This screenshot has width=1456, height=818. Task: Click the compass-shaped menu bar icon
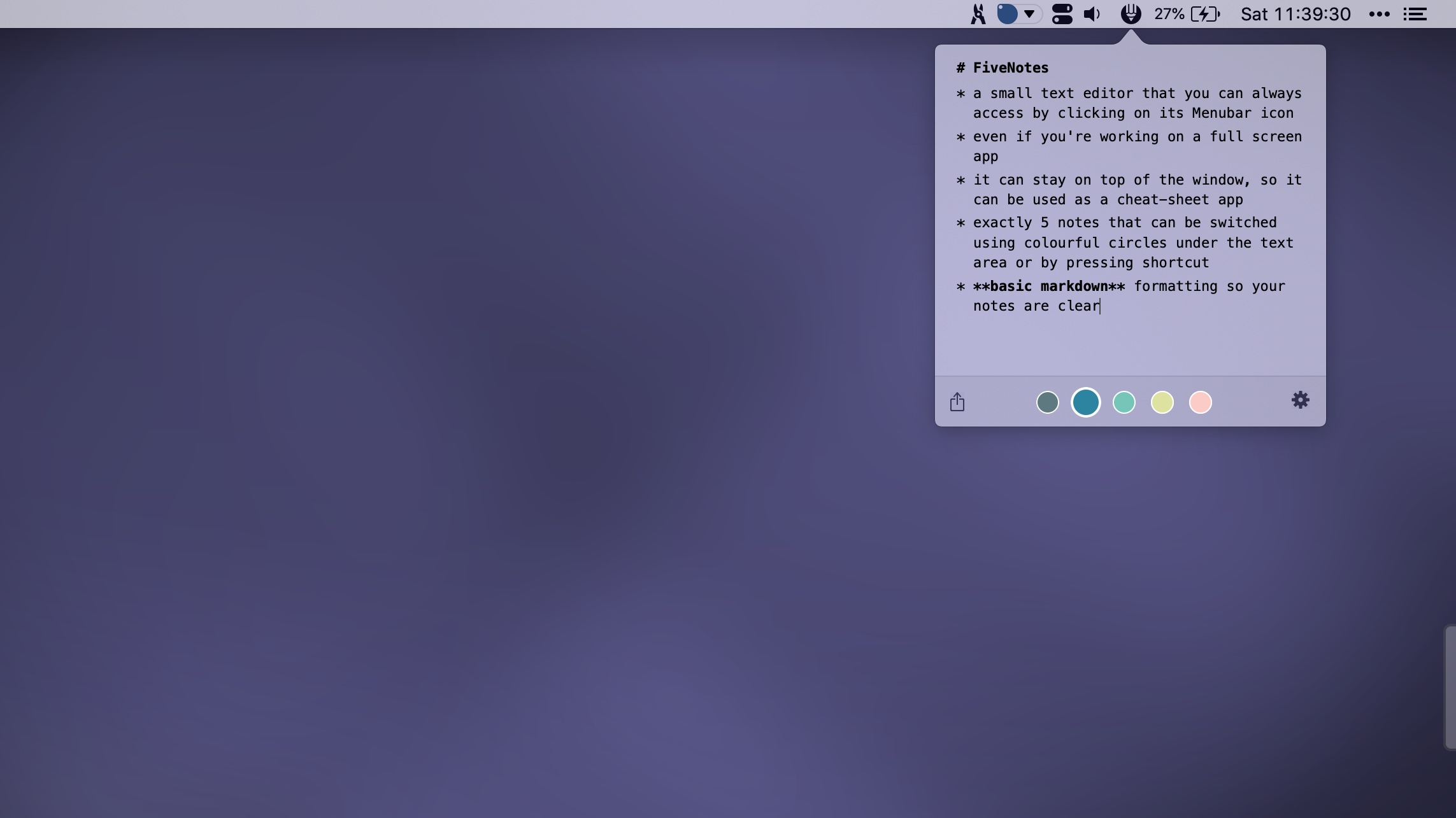point(978,14)
